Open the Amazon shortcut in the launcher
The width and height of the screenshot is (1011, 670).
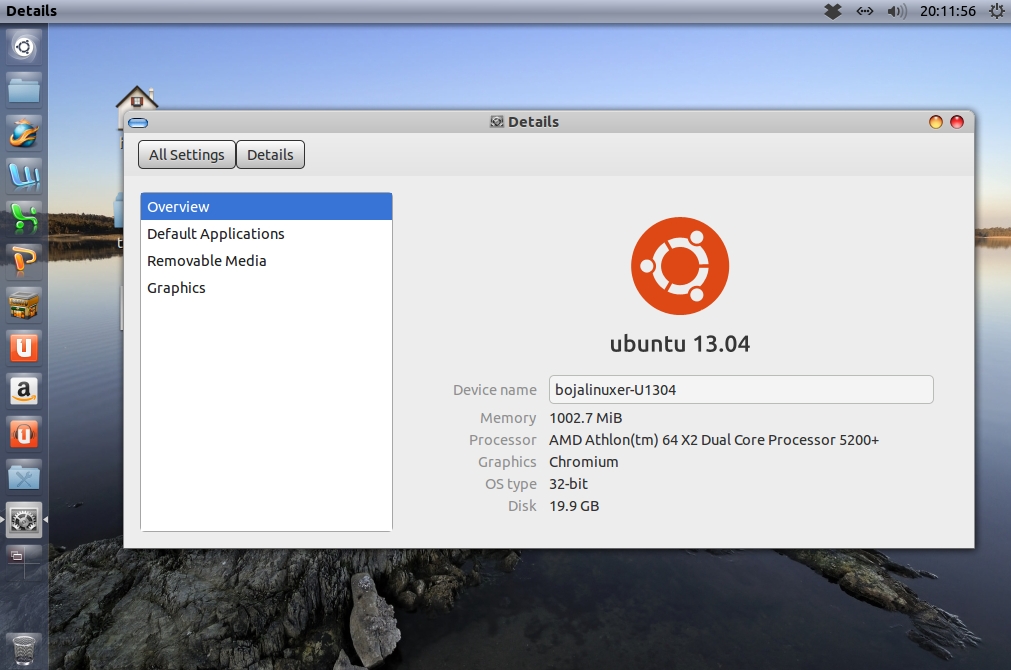(x=22, y=391)
